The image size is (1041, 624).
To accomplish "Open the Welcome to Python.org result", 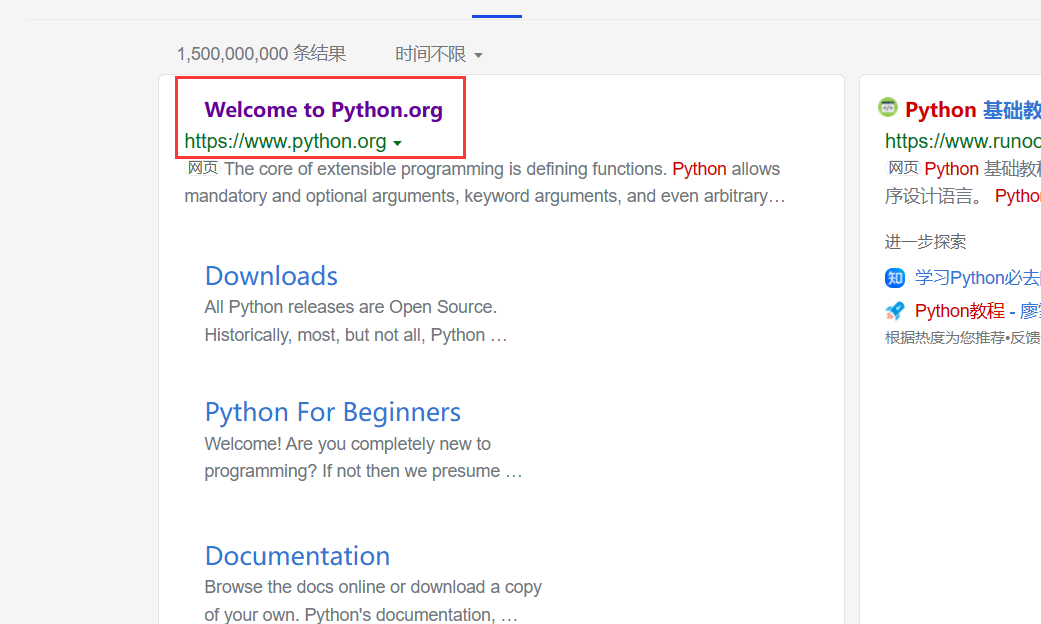I will tap(323, 110).
